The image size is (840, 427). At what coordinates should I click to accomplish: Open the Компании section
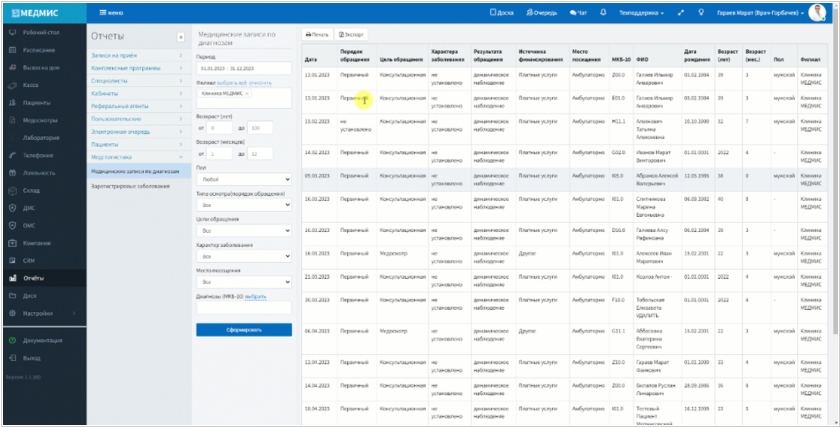pos(36,243)
